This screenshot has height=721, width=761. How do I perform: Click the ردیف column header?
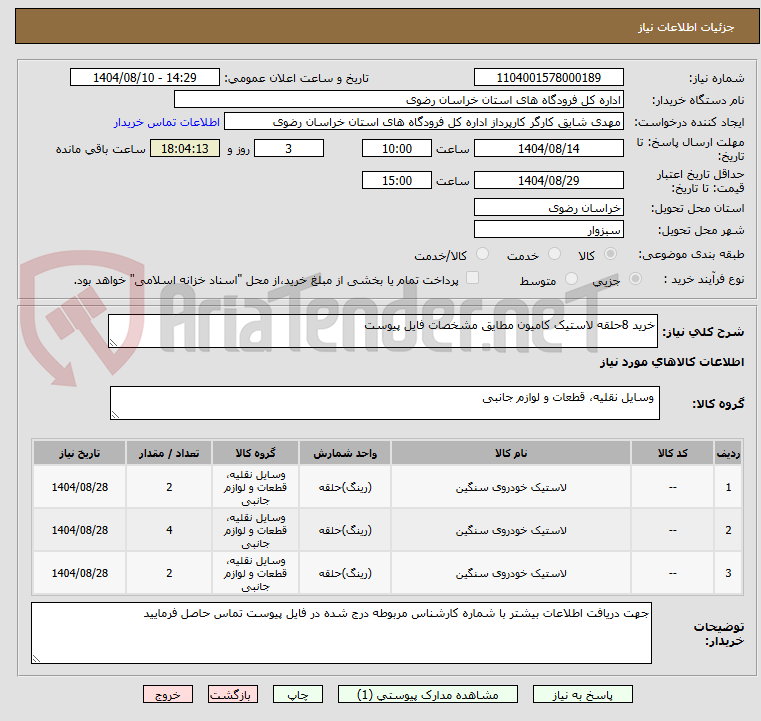pyautogui.click(x=728, y=453)
